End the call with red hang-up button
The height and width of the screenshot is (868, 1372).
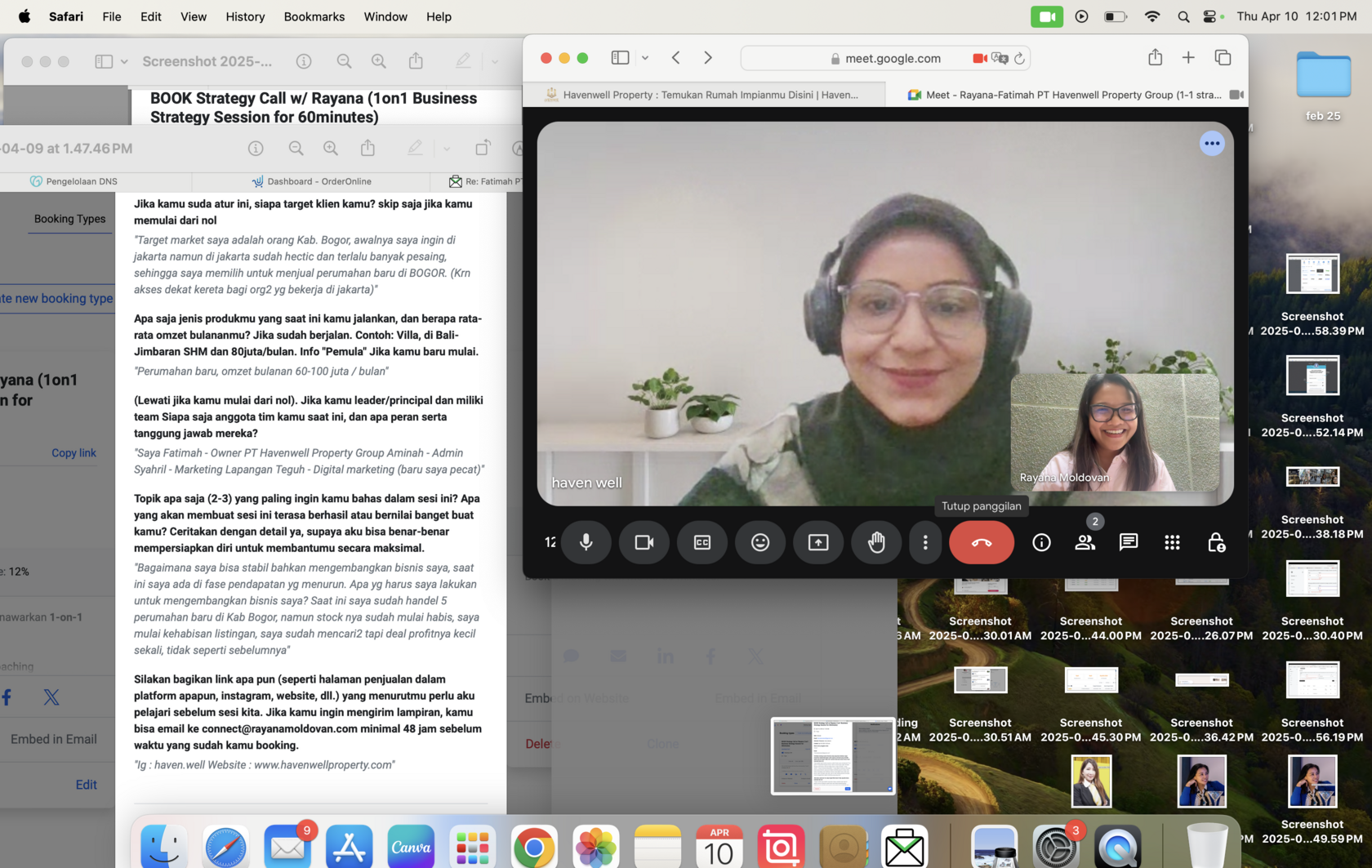pyautogui.click(x=982, y=542)
